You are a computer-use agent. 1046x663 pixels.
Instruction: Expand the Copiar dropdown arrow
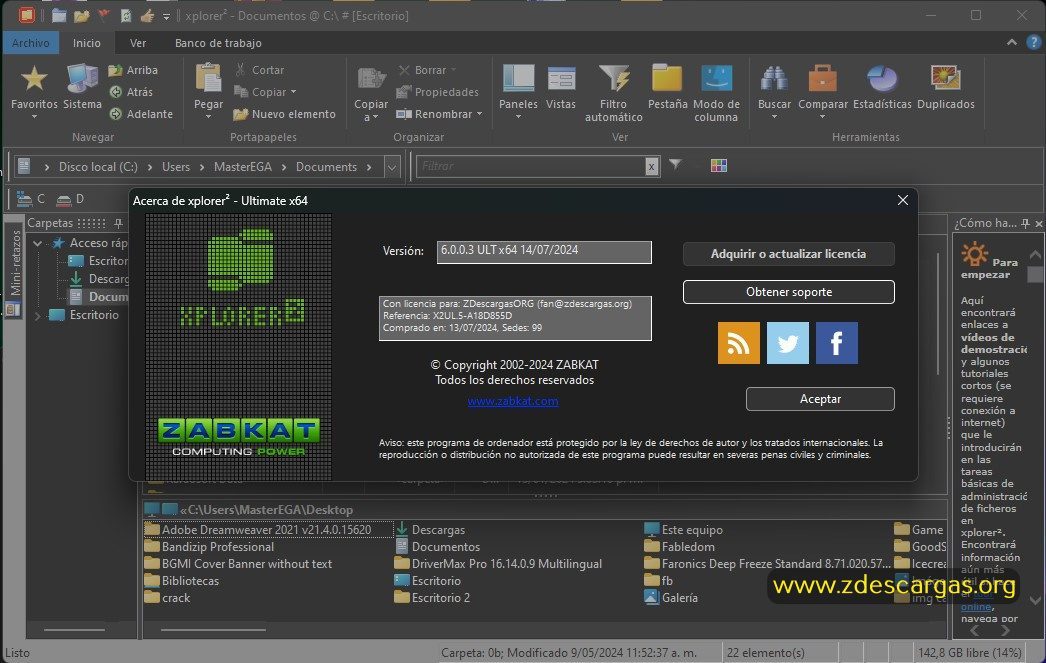coord(293,92)
